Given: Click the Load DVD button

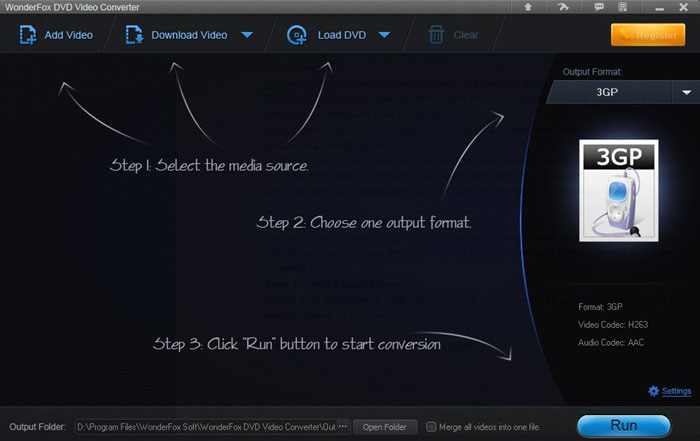Looking at the screenshot, I should click(327, 35).
